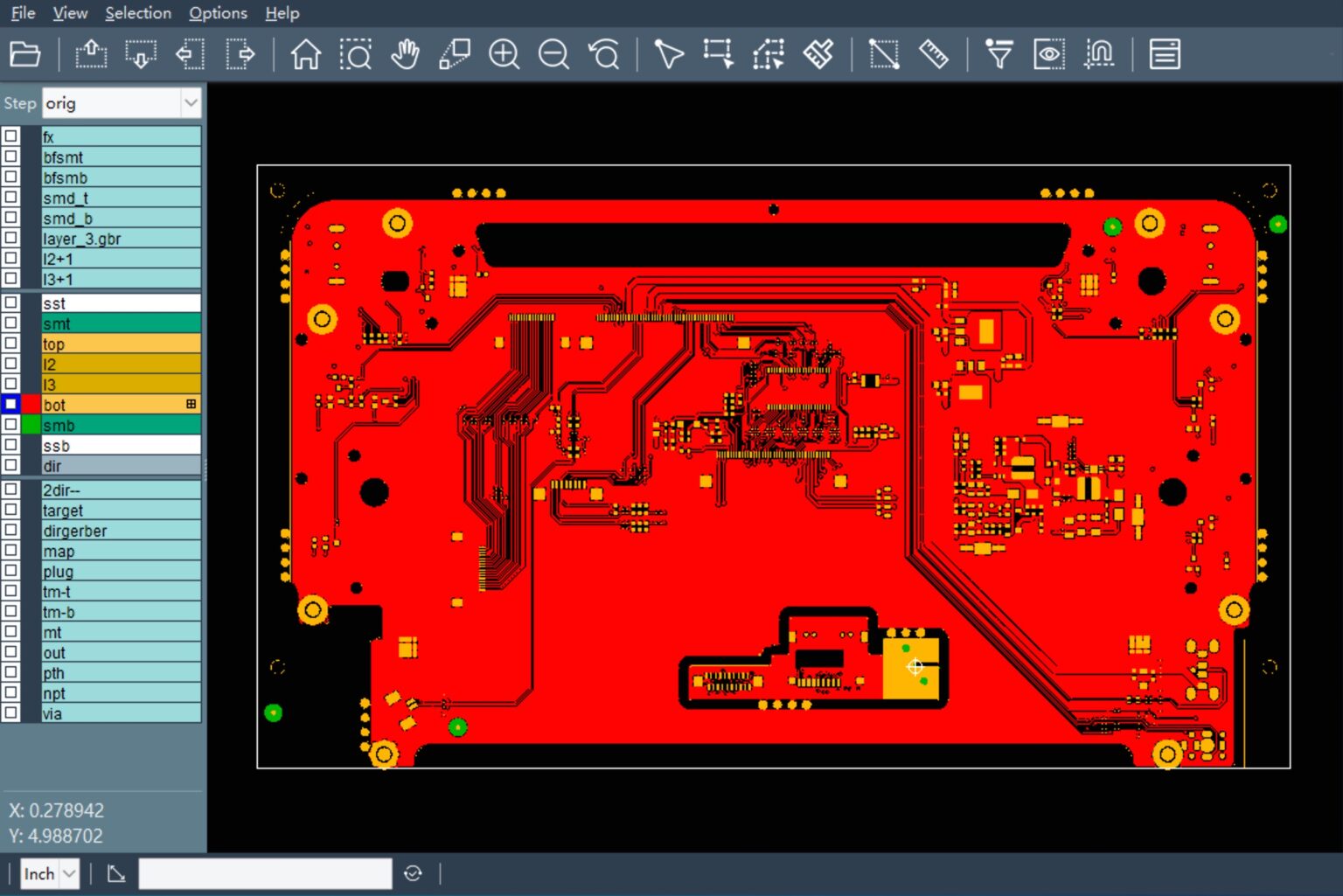Viewport: 1343px width, 896px height.
Task: Zoom in on the board view
Action: pos(504,53)
